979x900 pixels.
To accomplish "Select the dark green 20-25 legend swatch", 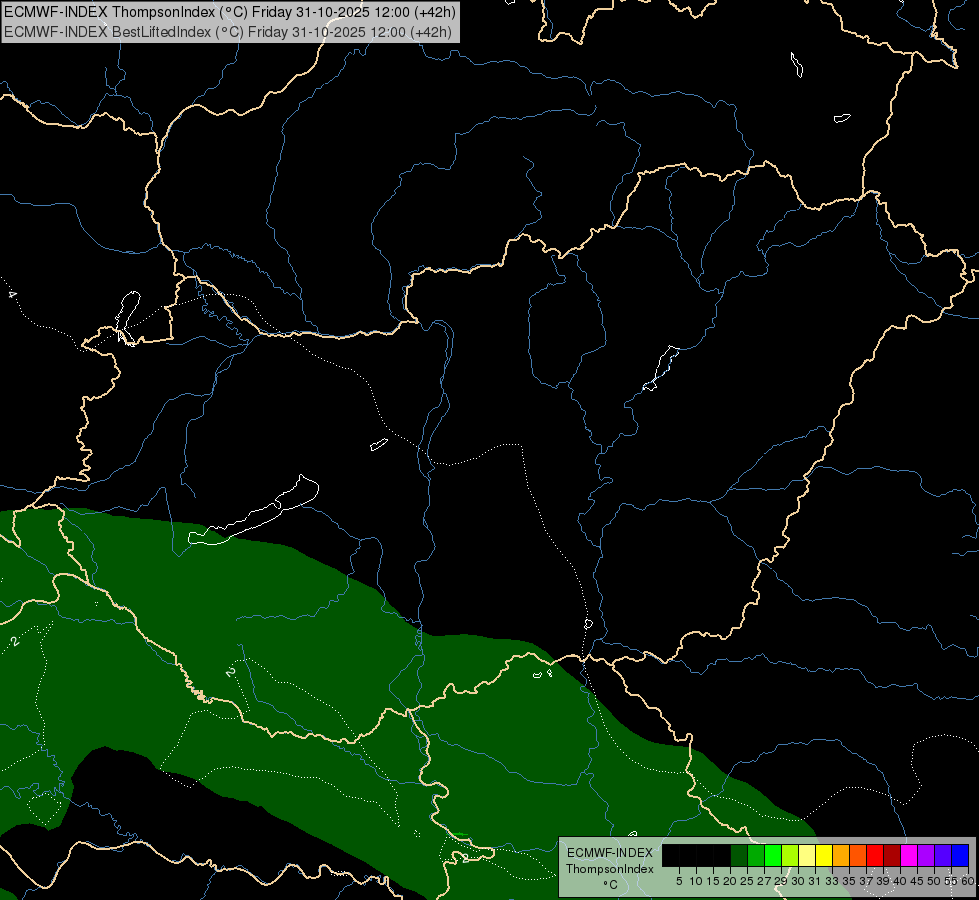I will 739,856.
